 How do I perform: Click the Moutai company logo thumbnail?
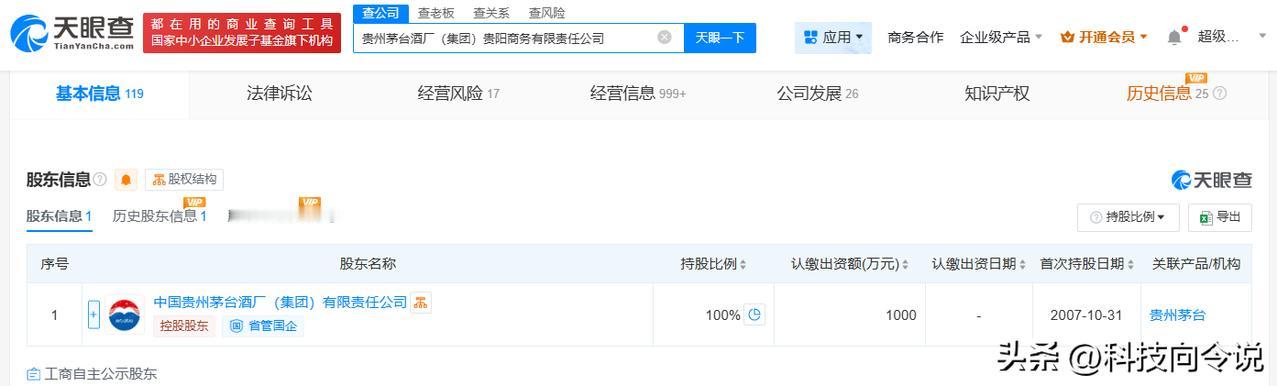[x=125, y=314]
